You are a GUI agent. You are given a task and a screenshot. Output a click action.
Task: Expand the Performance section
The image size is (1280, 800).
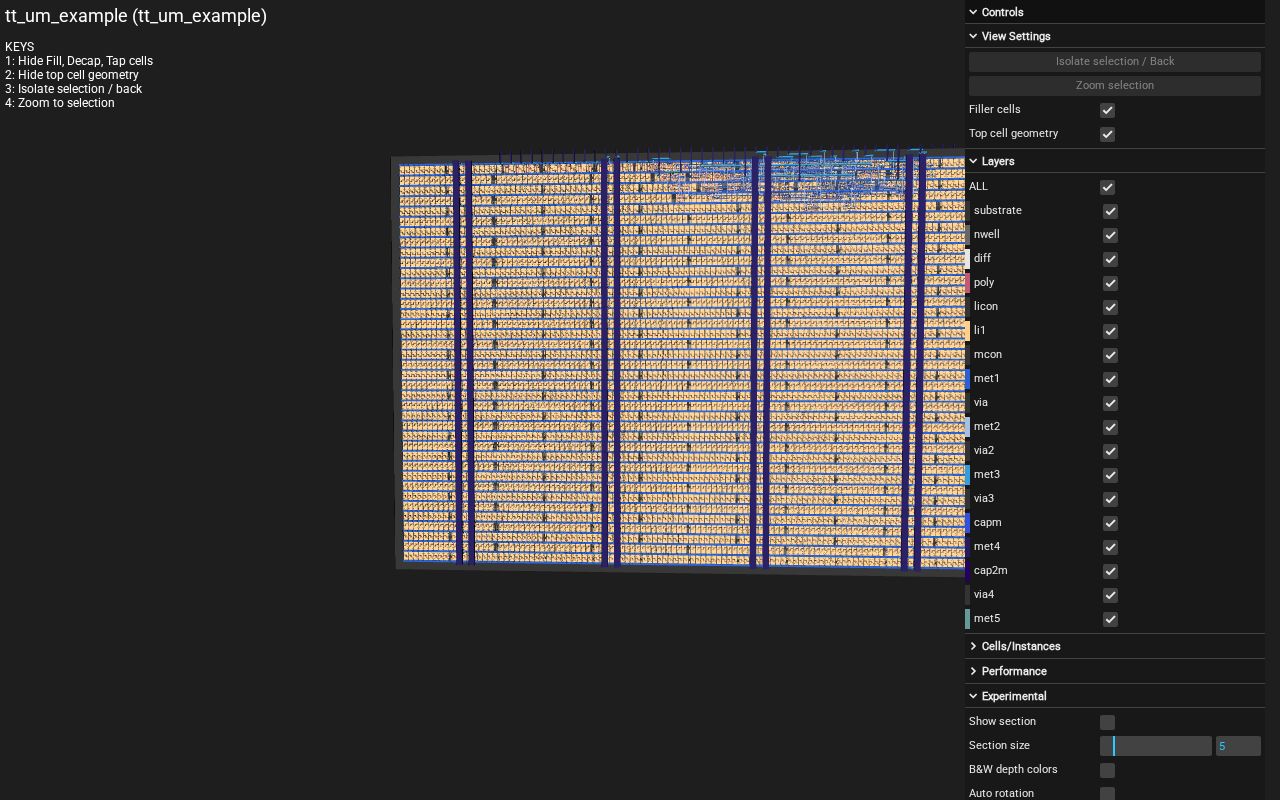[x=1115, y=671]
